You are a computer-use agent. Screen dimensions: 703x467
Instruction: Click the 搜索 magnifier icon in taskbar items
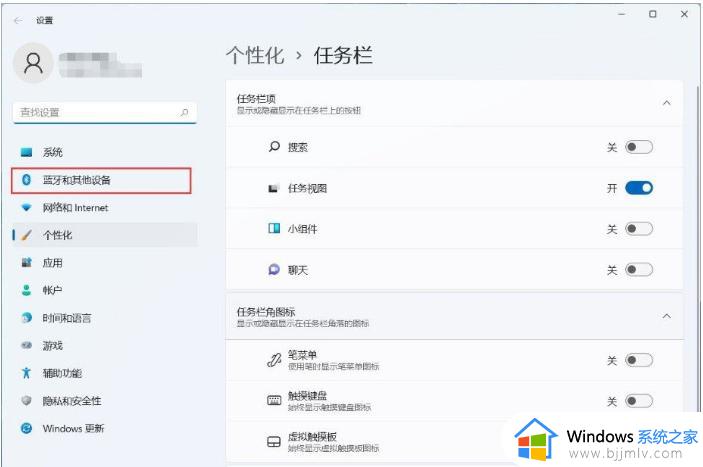pos(274,147)
